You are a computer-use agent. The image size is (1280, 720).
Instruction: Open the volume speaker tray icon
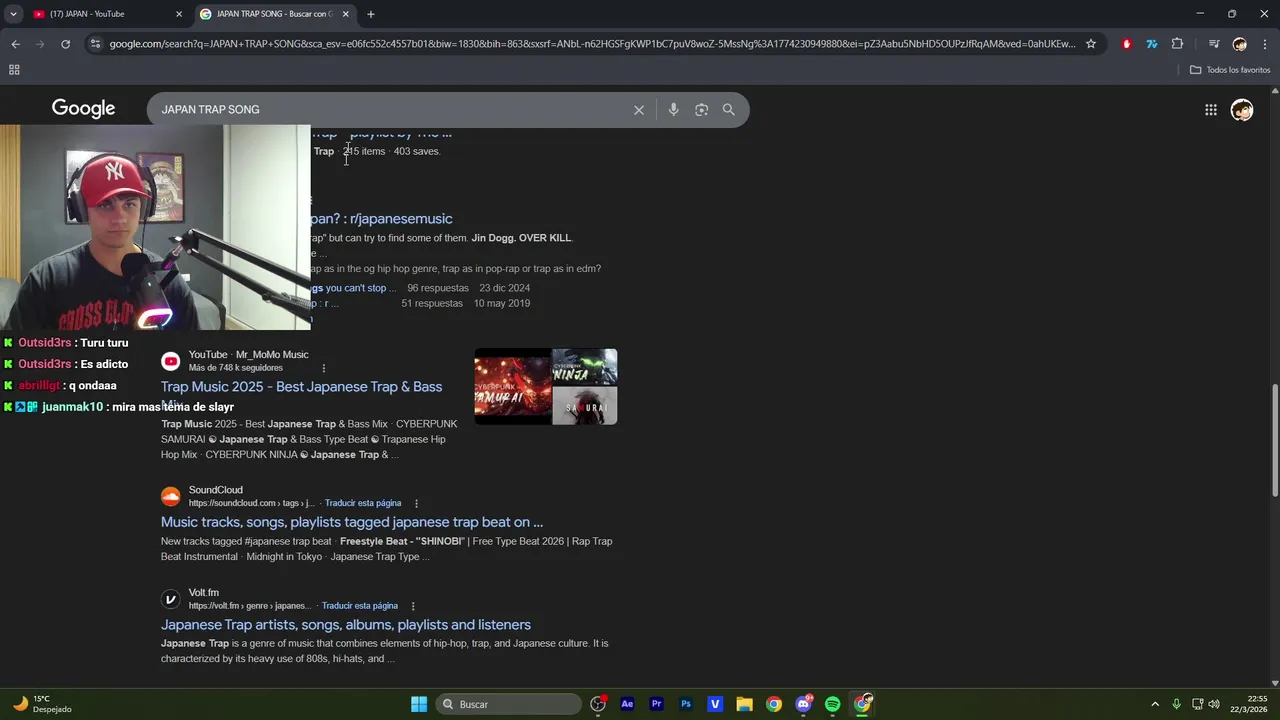[1213, 704]
